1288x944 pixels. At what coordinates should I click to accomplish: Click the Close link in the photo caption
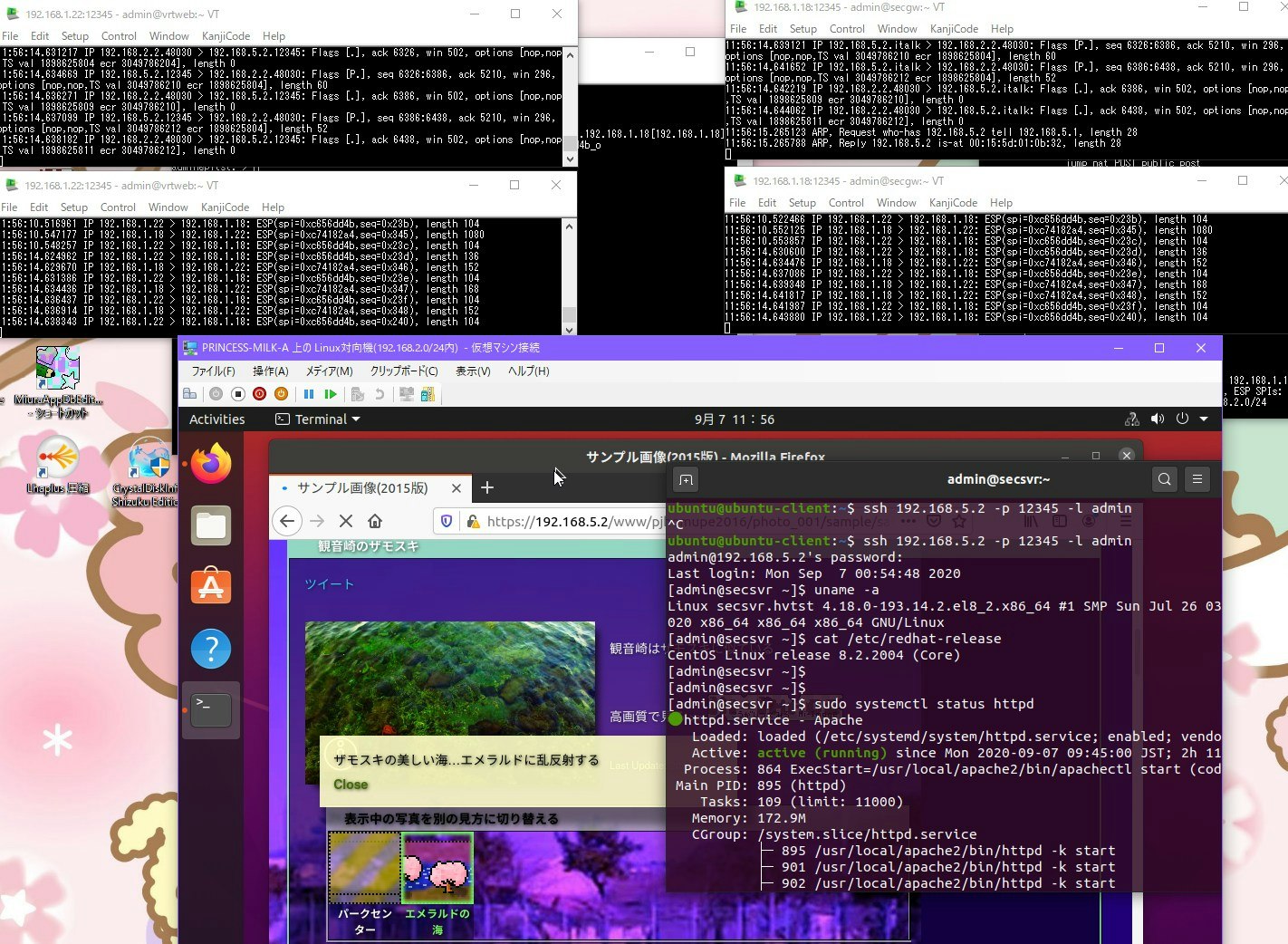351,785
